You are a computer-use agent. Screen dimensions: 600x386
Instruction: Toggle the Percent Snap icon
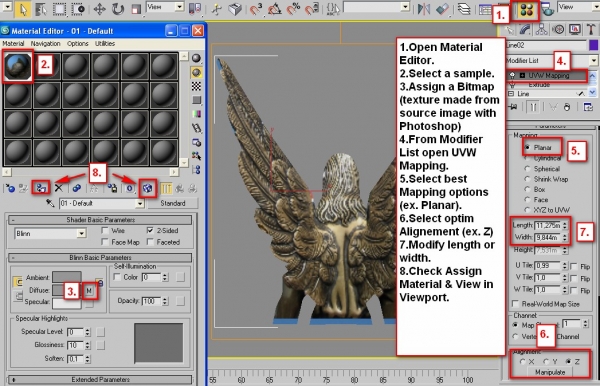click(x=293, y=9)
